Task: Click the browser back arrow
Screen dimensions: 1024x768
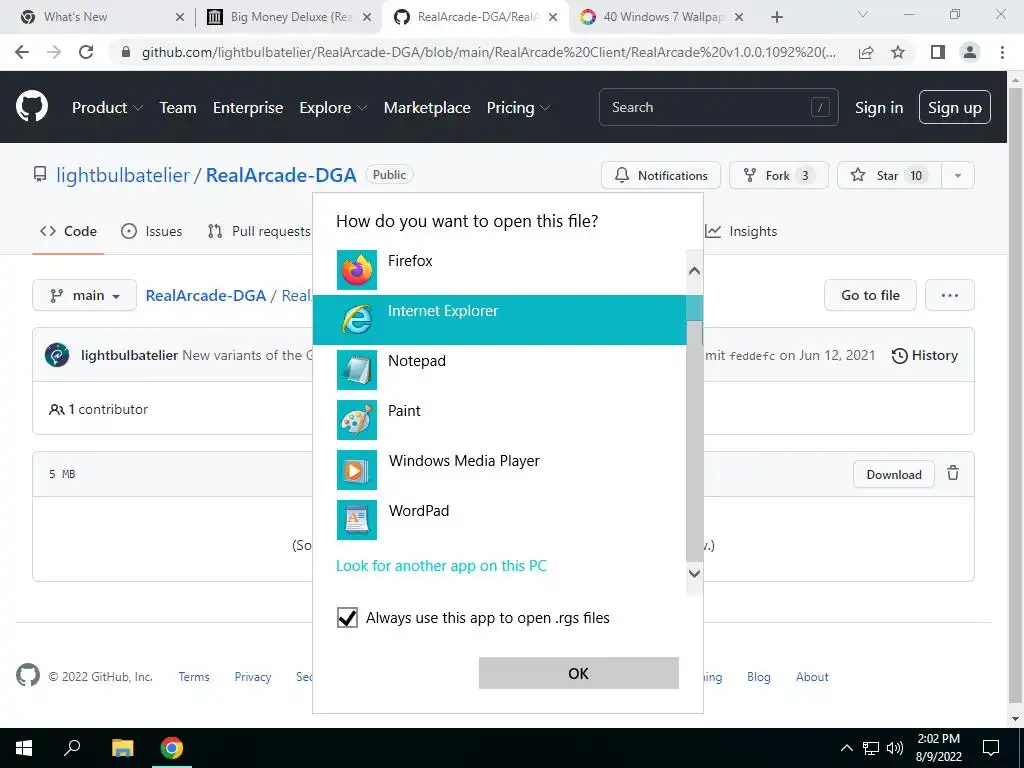Action: coord(22,52)
